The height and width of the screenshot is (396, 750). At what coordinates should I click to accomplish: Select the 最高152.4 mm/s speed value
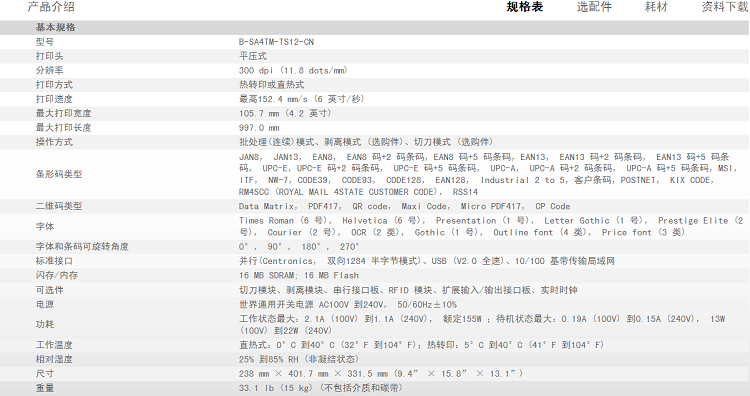point(302,99)
